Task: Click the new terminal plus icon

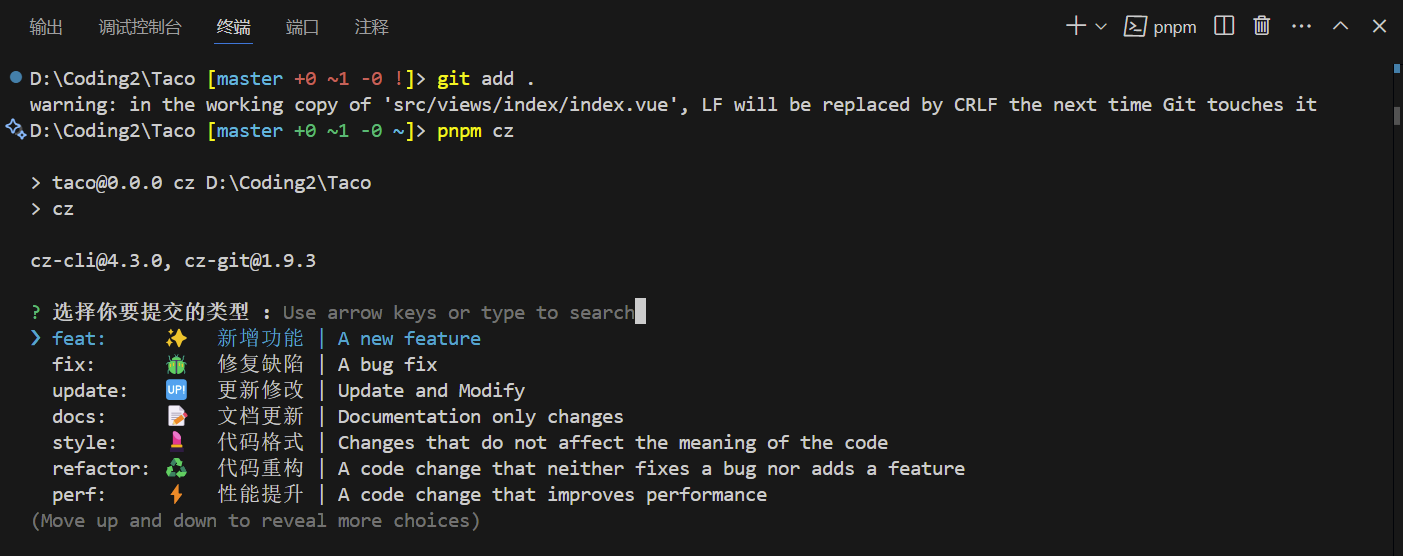Action: coord(1076,27)
